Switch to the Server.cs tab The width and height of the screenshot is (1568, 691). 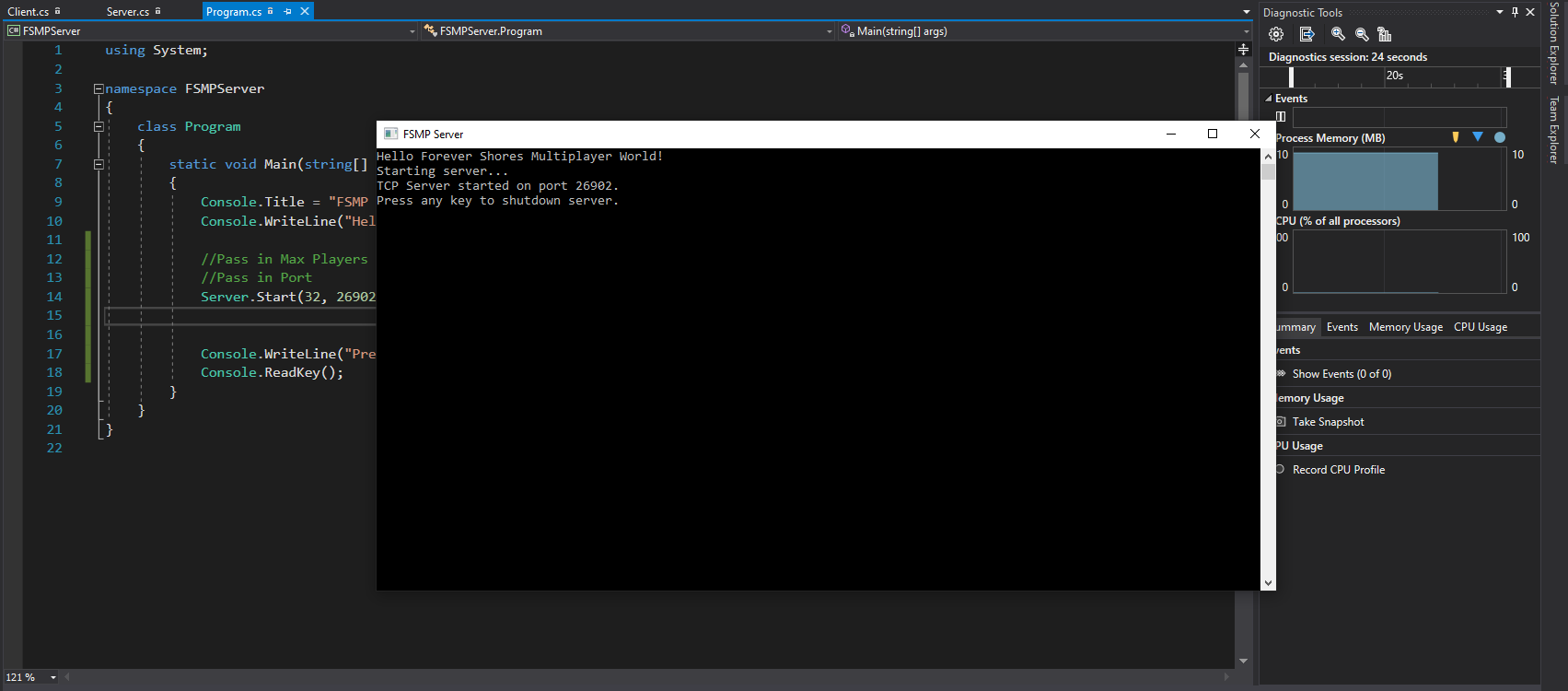pos(128,12)
